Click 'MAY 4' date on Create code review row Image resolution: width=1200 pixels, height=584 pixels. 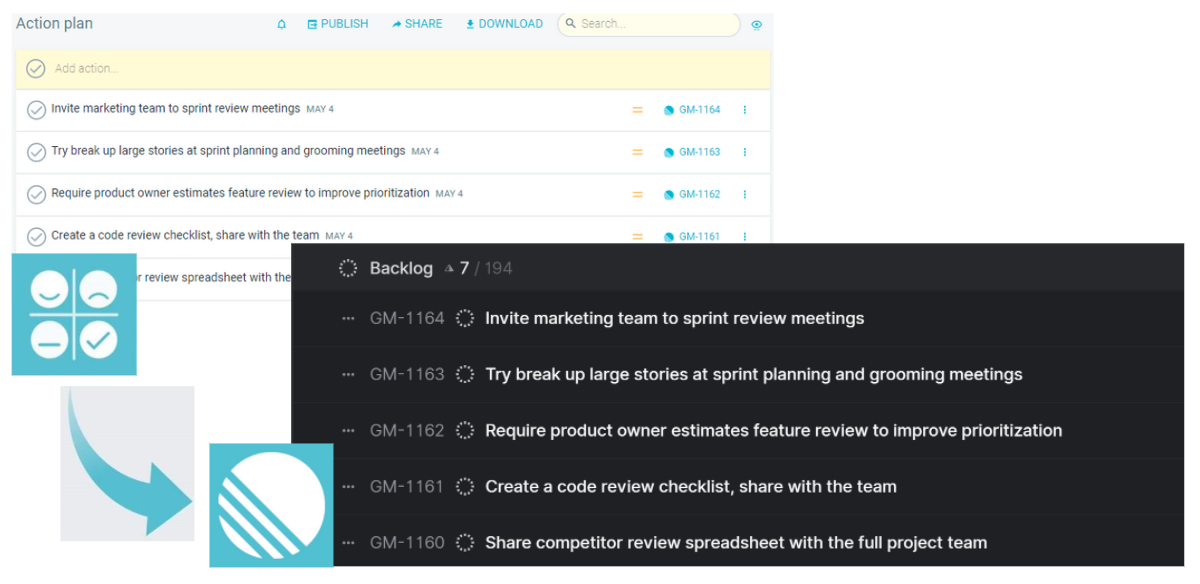click(x=339, y=236)
